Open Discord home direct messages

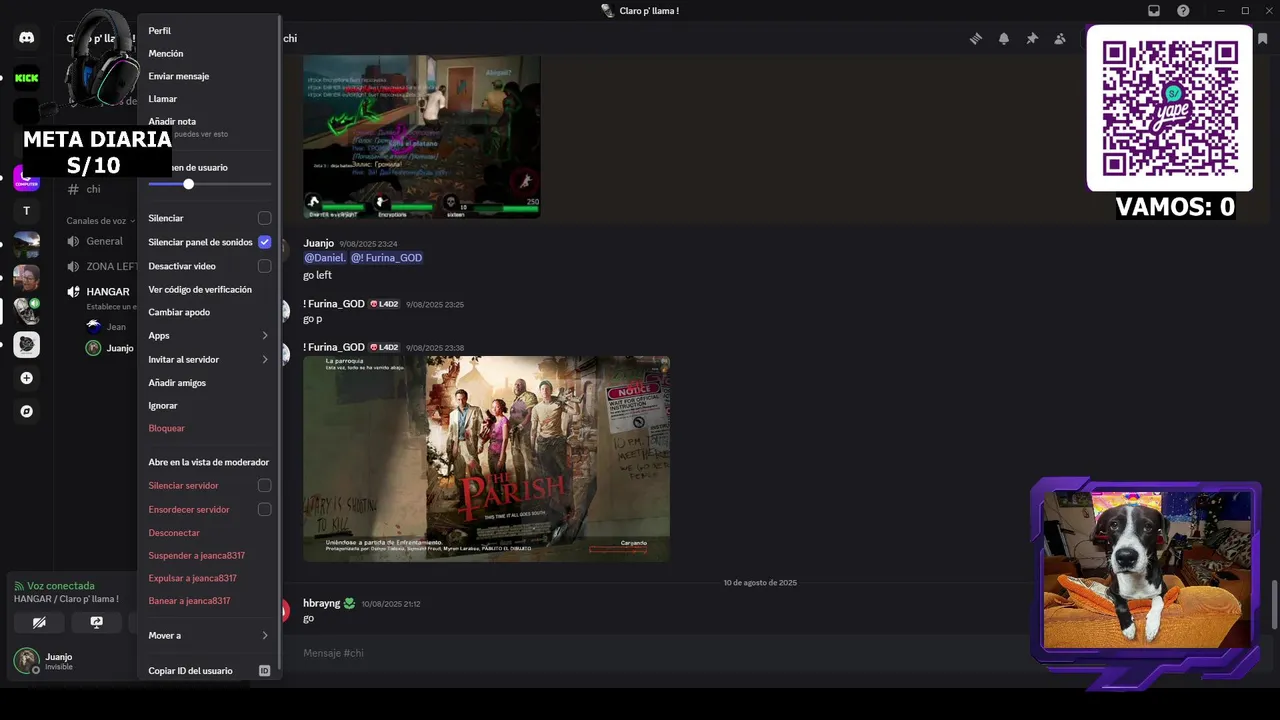coord(27,38)
